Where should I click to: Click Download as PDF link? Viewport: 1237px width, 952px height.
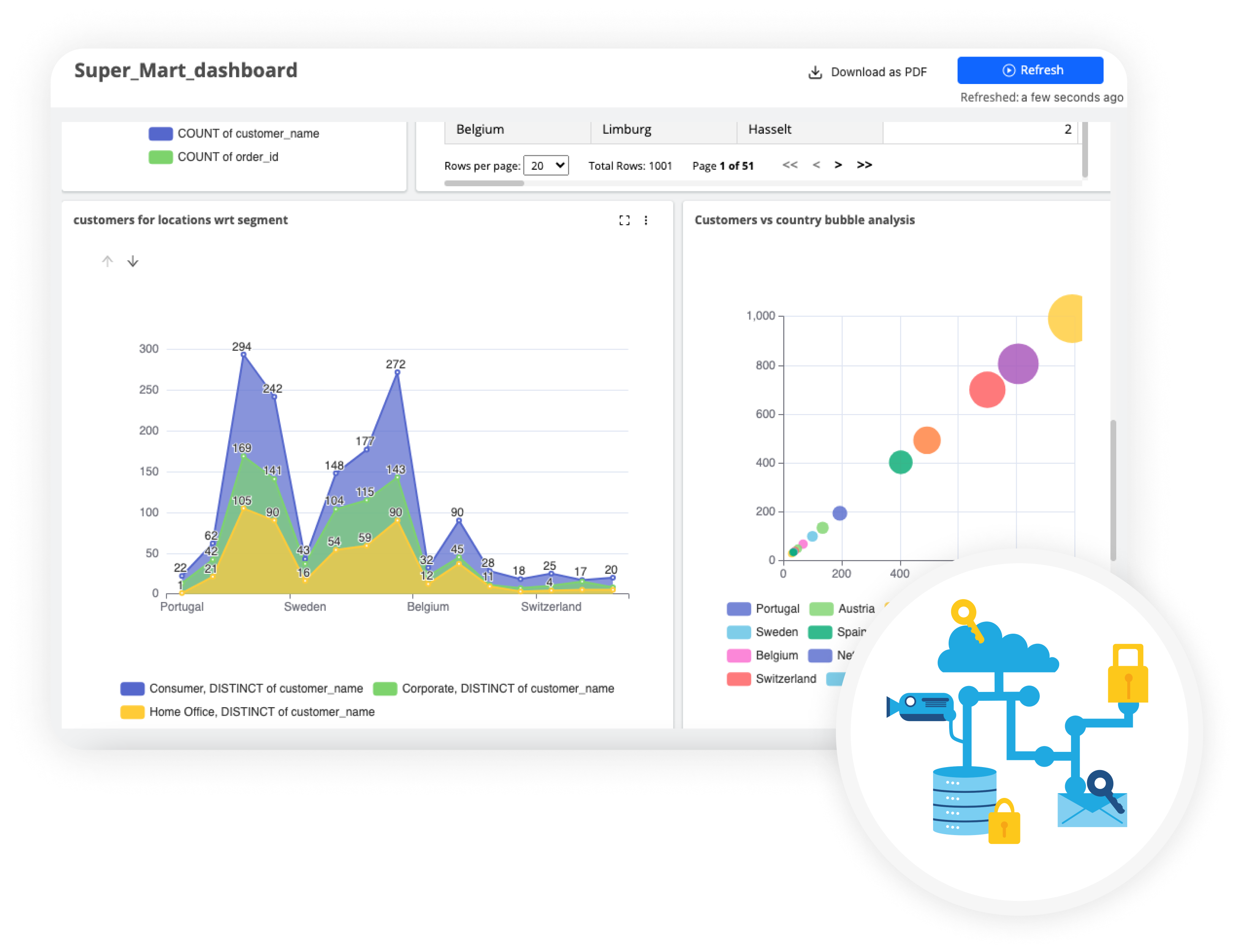point(879,72)
